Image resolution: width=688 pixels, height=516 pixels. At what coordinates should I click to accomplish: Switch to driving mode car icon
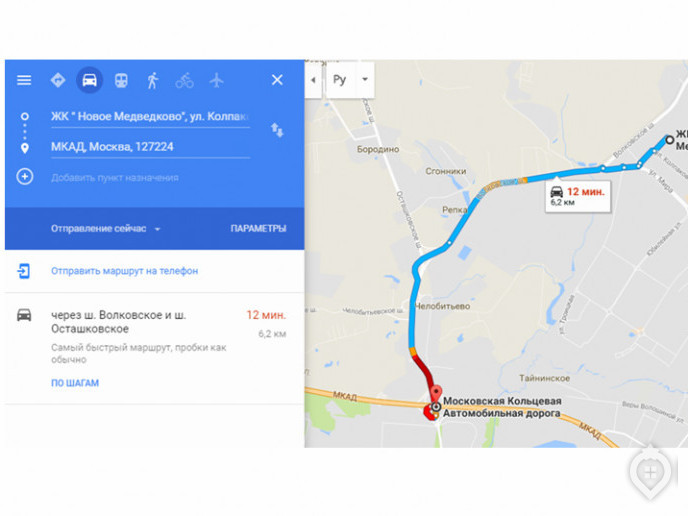pos(90,80)
